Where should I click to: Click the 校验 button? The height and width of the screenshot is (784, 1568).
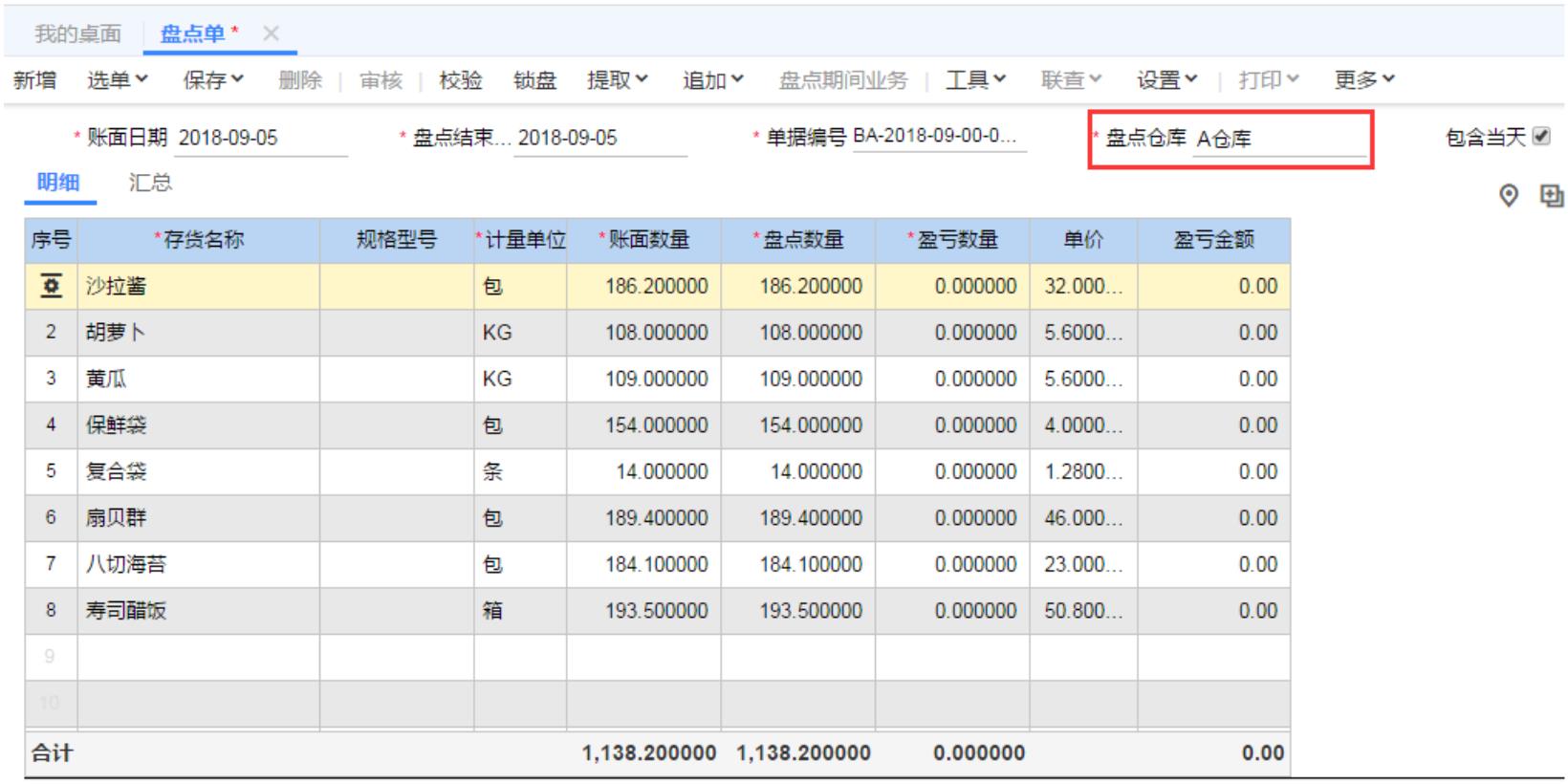click(x=460, y=80)
